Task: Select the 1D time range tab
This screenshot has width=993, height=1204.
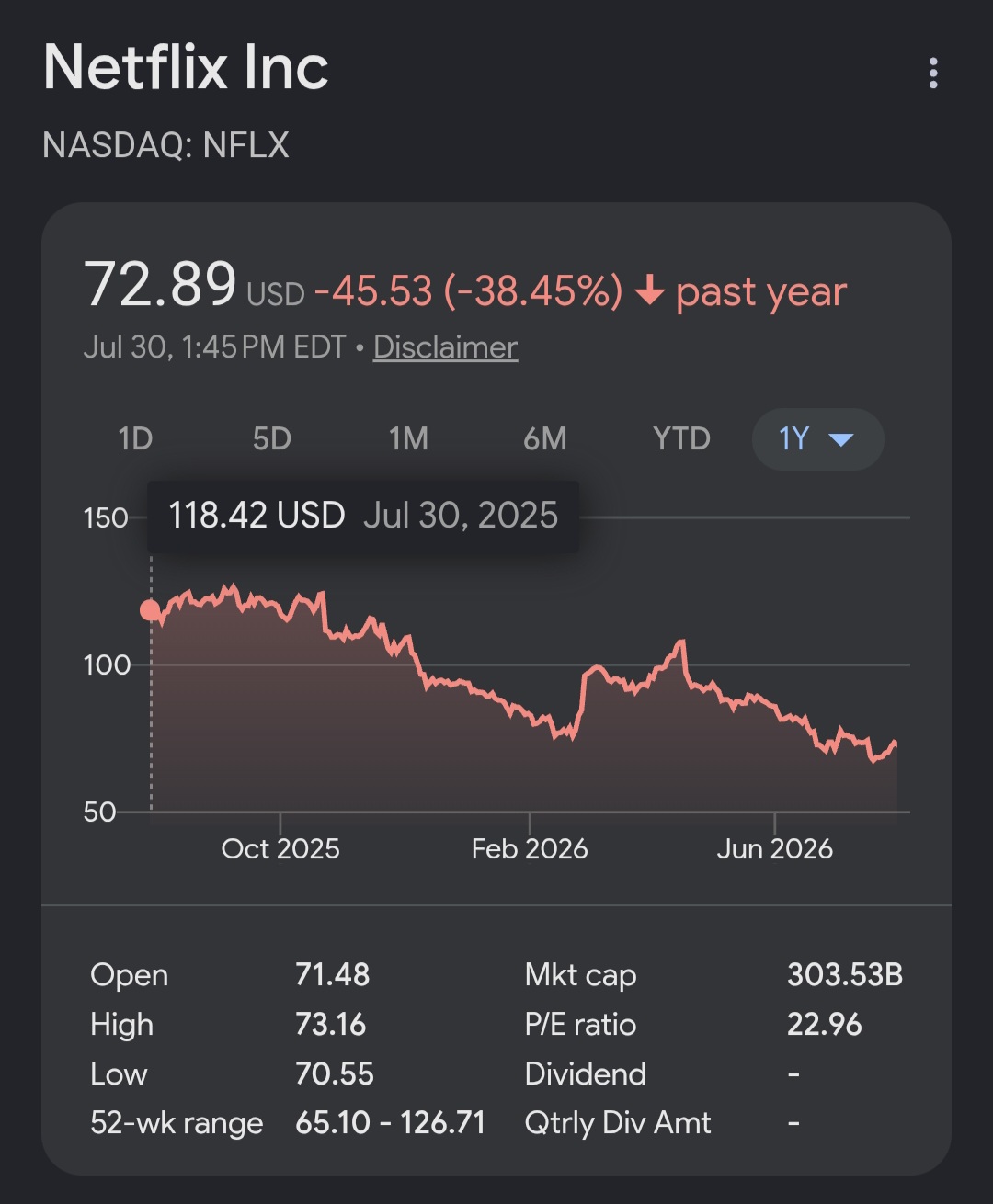Action: [x=135, y=439]
